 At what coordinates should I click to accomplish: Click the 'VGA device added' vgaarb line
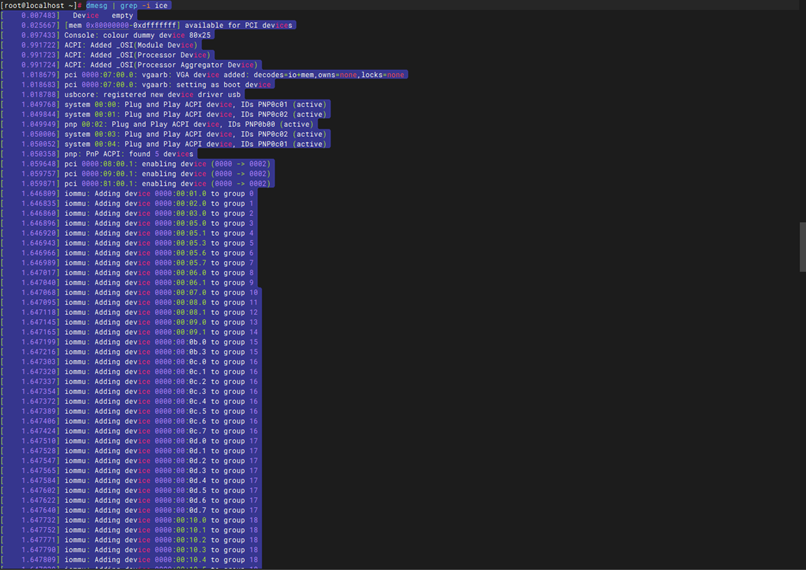click(204, 75)
